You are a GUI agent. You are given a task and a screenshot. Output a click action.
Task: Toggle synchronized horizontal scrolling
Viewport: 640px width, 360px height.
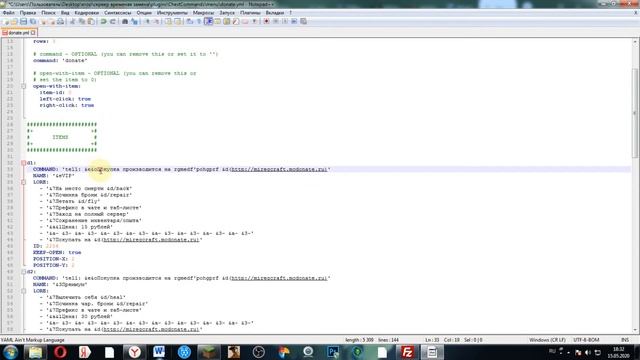point(178,21)
